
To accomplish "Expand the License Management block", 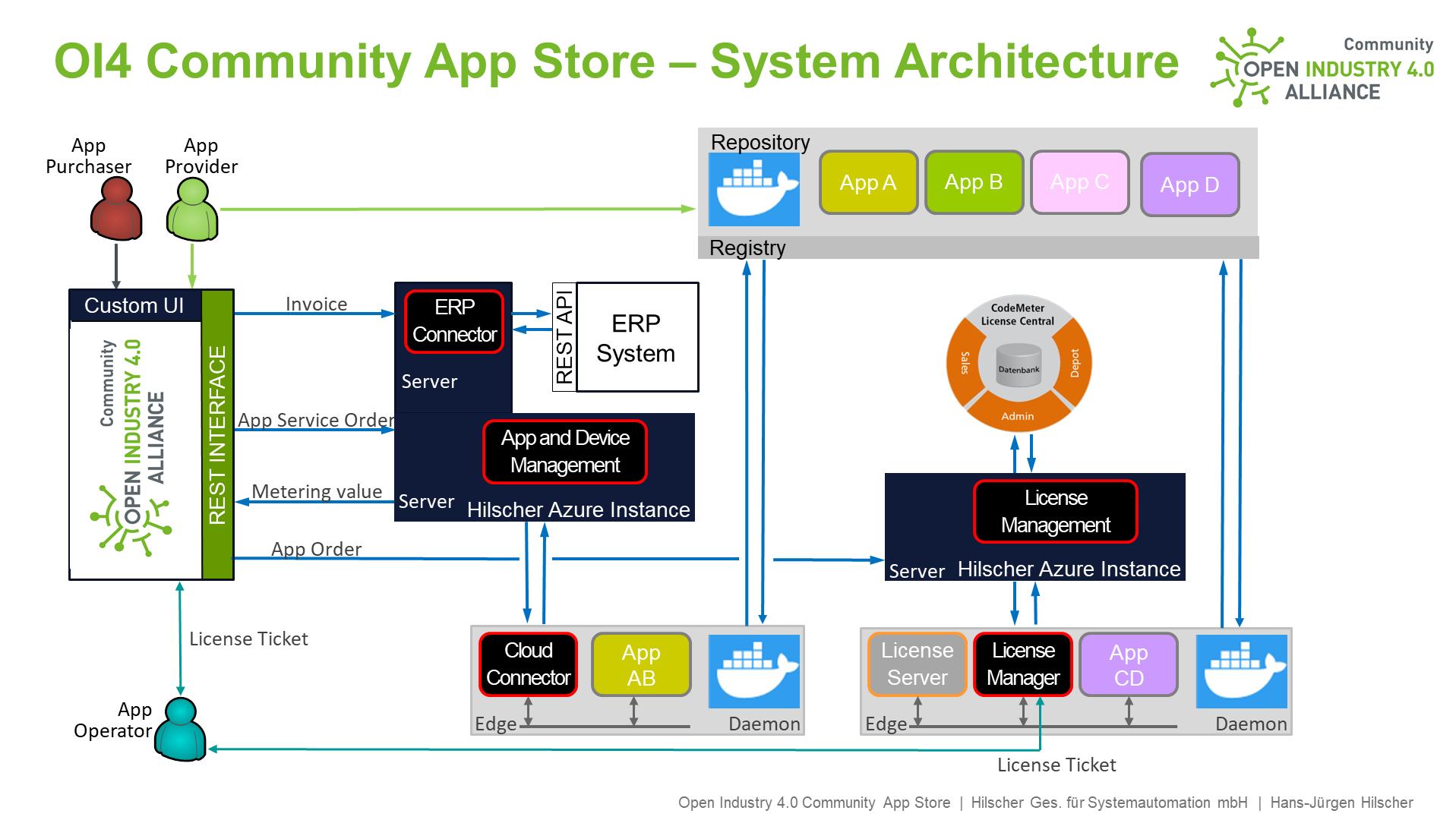I will point(1054,510).
